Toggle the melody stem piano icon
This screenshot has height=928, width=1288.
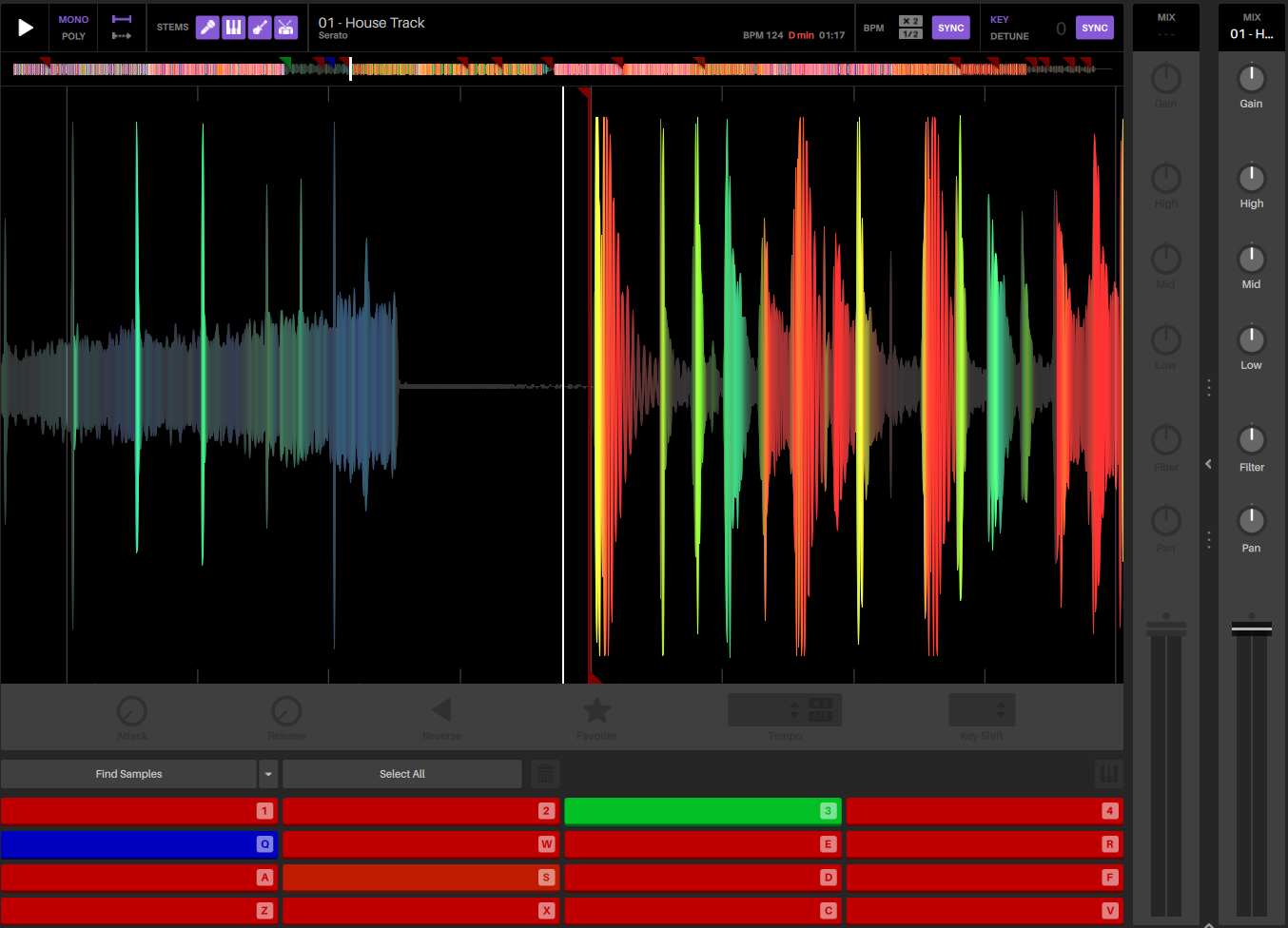[x=233, y=28]
